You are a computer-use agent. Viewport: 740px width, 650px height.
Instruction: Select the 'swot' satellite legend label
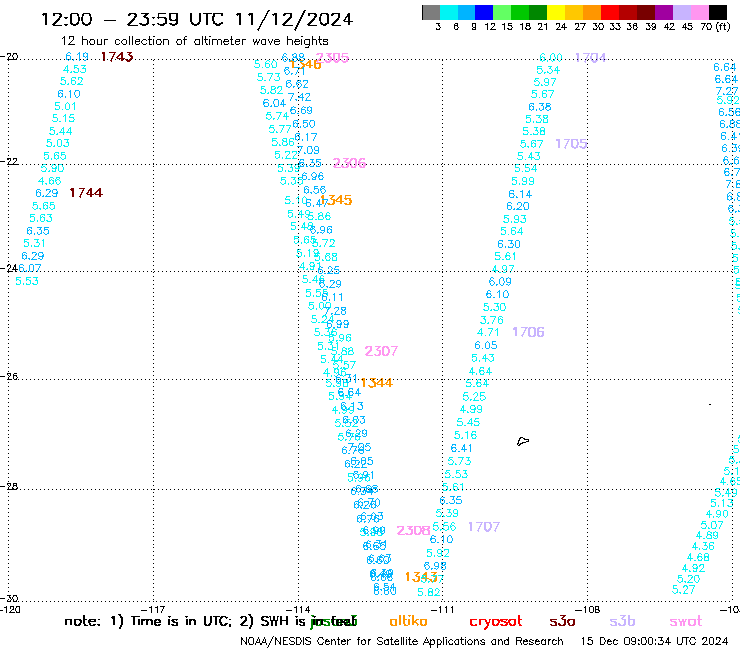tap(686, 622)
